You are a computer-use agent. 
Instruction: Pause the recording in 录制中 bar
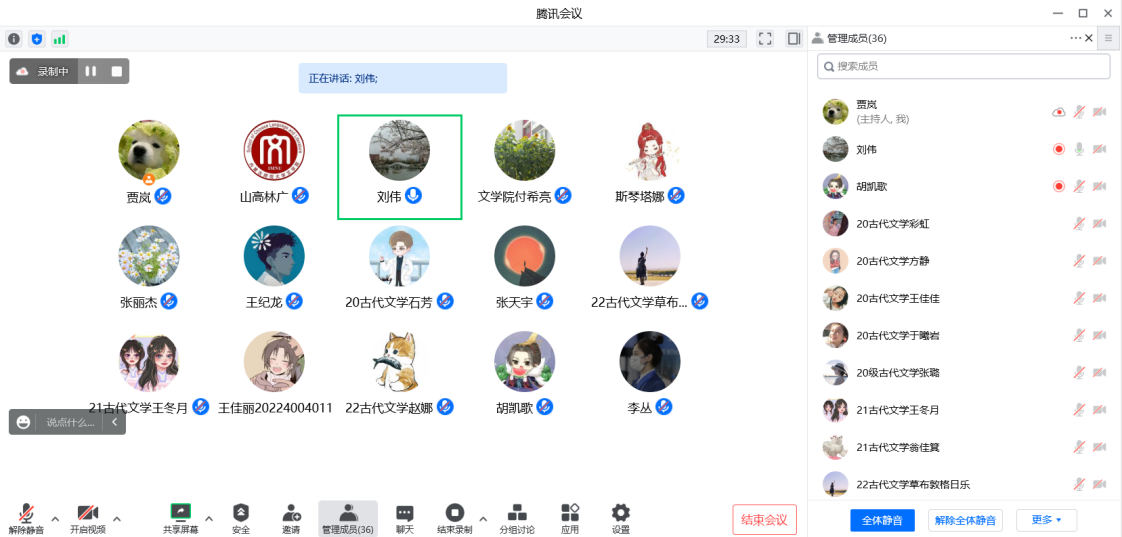coord(90,71)
